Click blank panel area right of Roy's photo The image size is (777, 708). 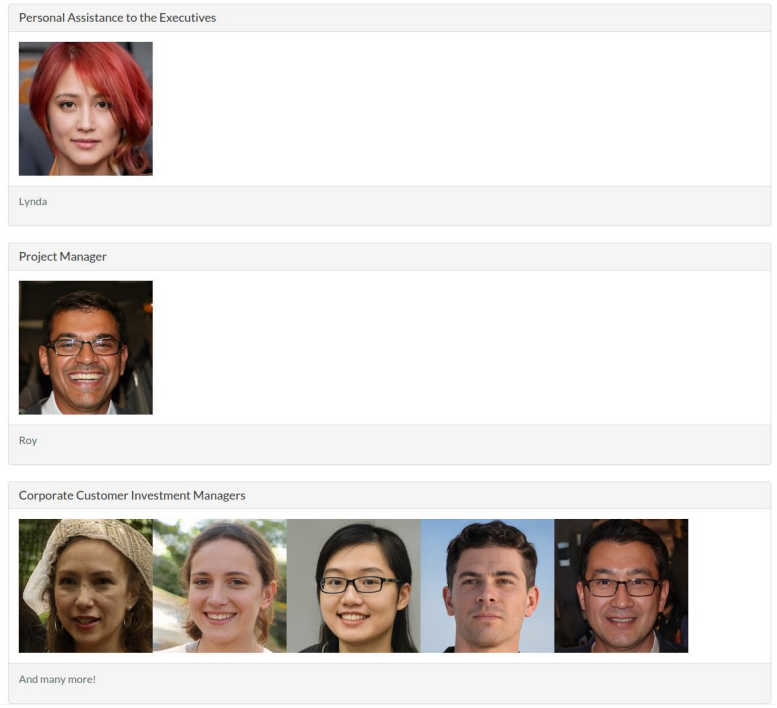460,347
